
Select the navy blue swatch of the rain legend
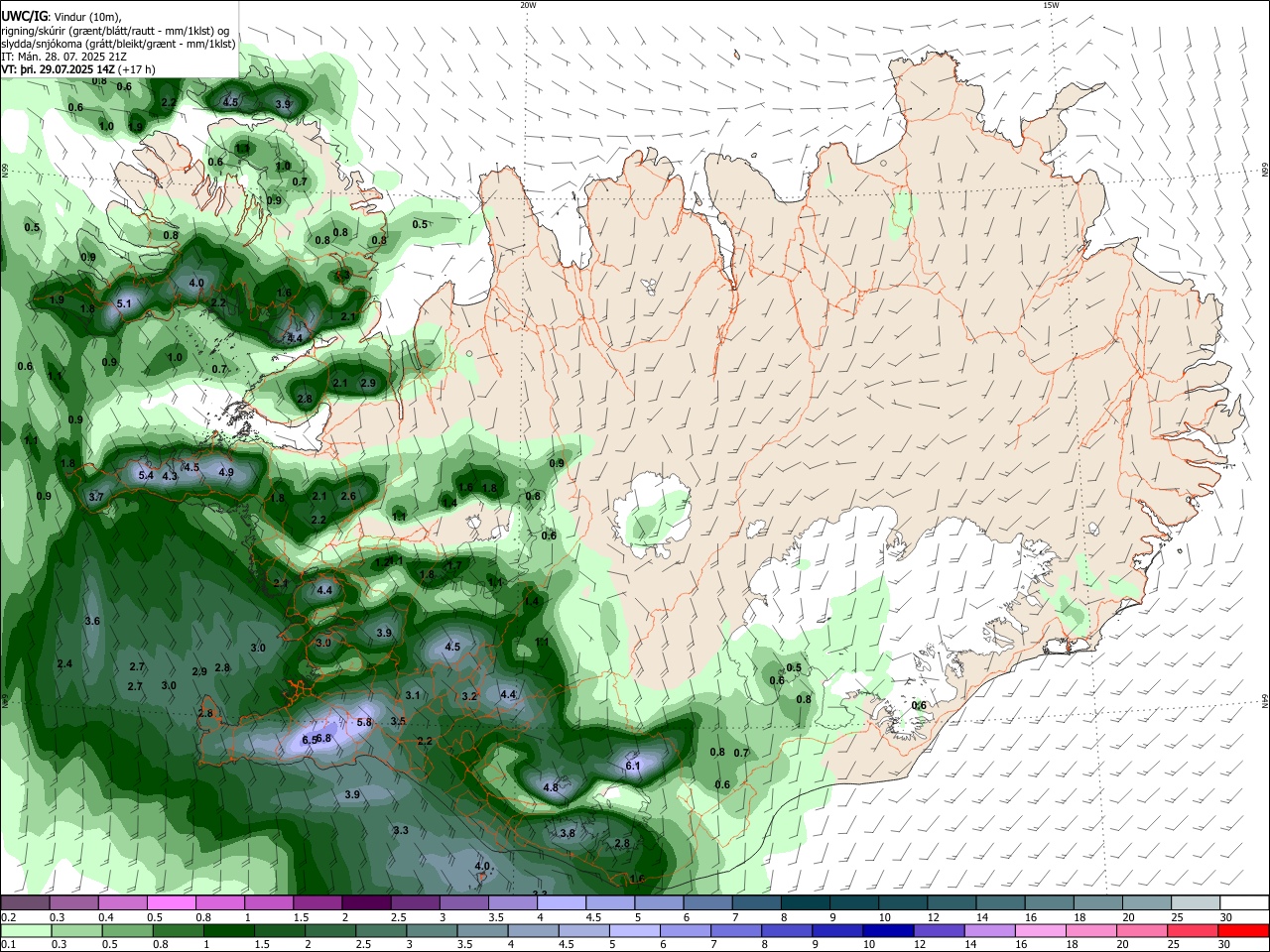point(886,931)
